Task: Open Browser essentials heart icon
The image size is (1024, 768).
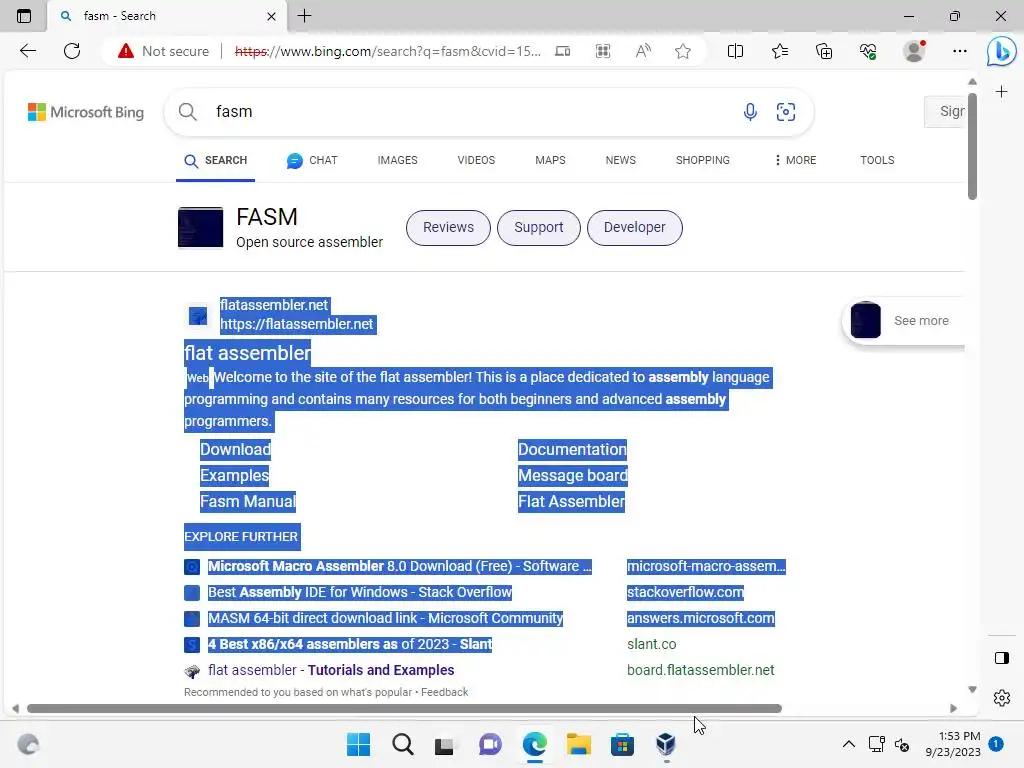Action: point(868,51)
